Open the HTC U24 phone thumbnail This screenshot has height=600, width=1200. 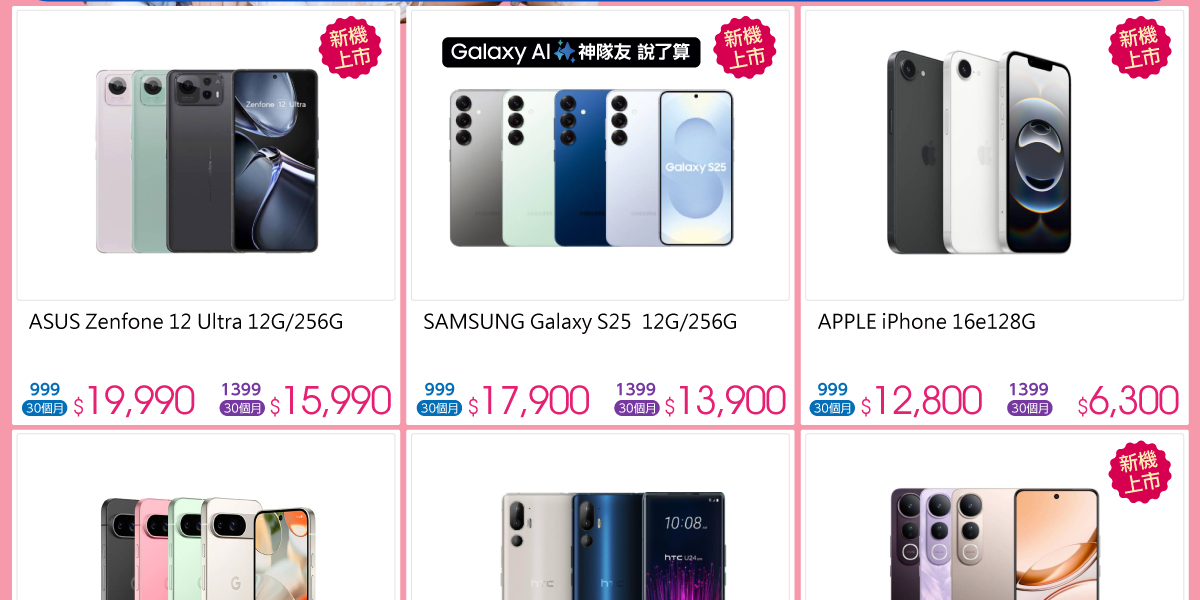tap(613, 545)
